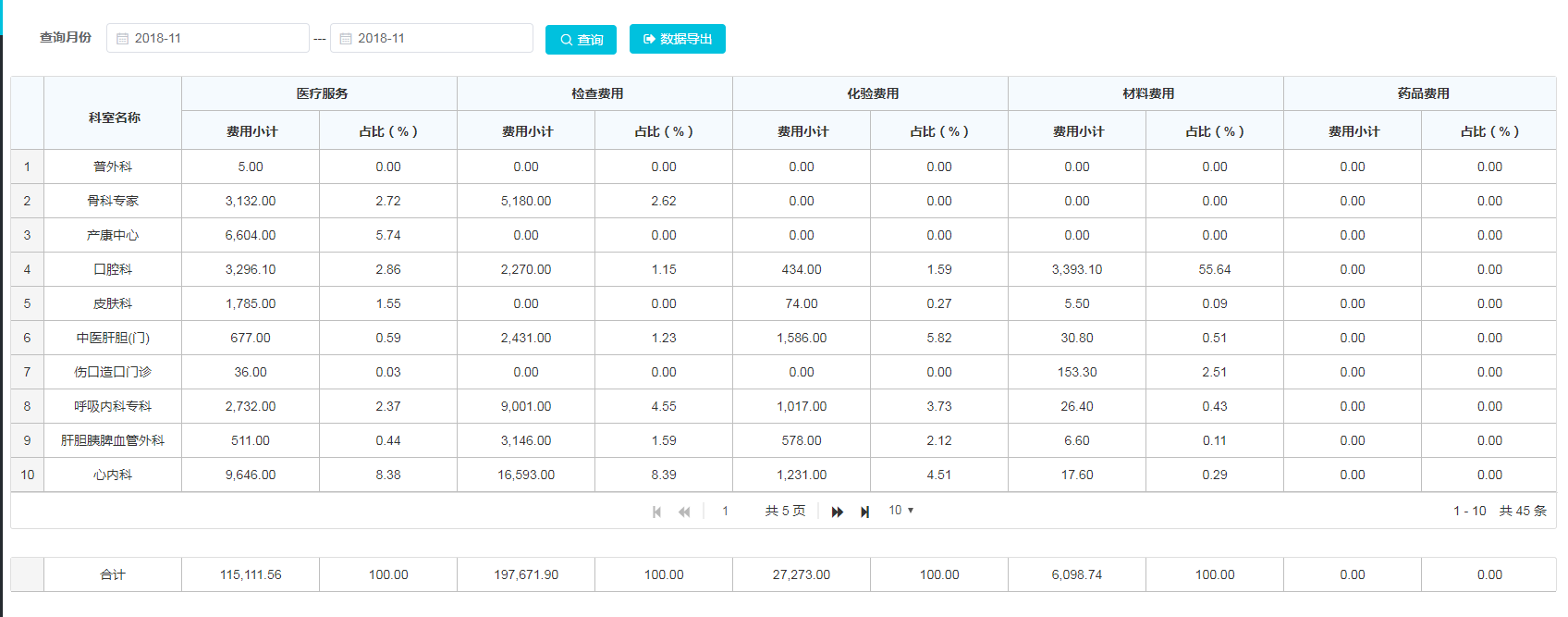Click the 检查费用 column group header
This screenshot has width=1568, height=617.
[x=597, y=93]
